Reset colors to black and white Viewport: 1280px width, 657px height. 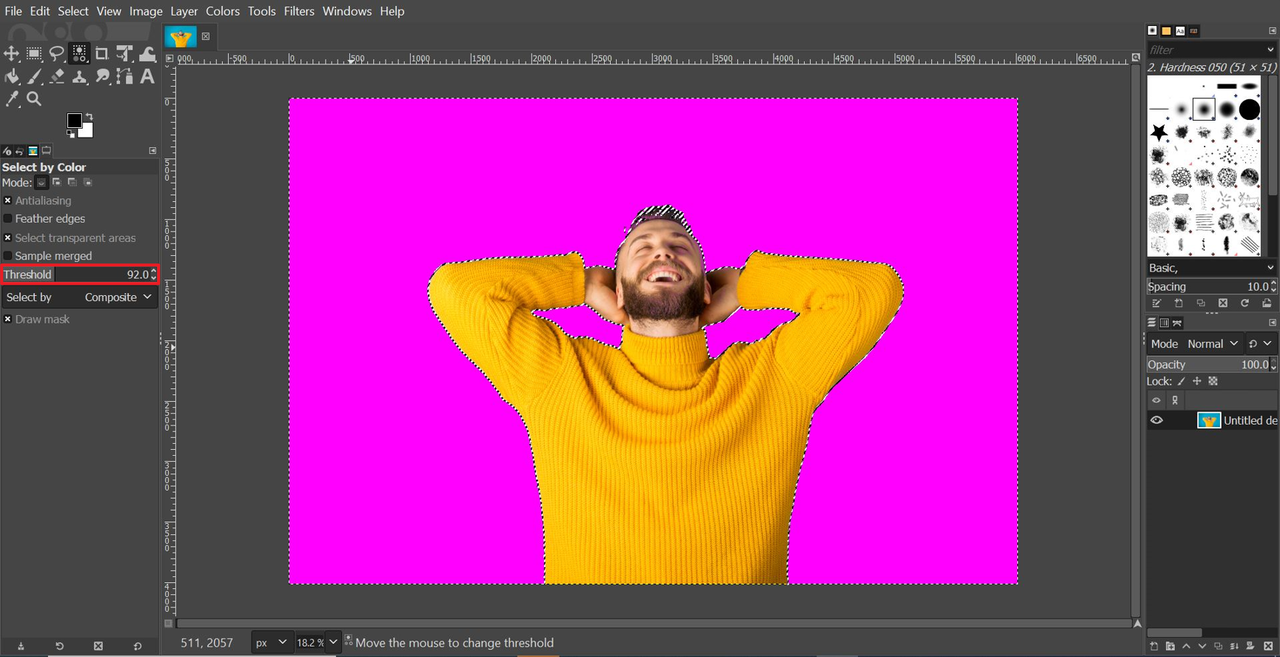click(70, 135)
